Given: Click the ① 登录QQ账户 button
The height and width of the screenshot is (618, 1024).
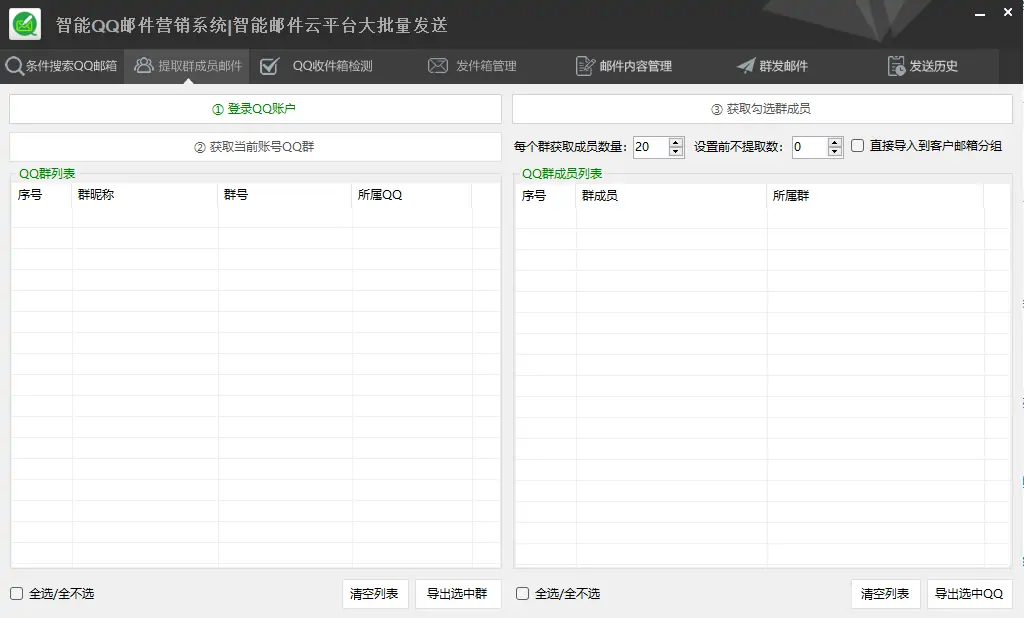Looking at the screenshot, I should (255, 109).
